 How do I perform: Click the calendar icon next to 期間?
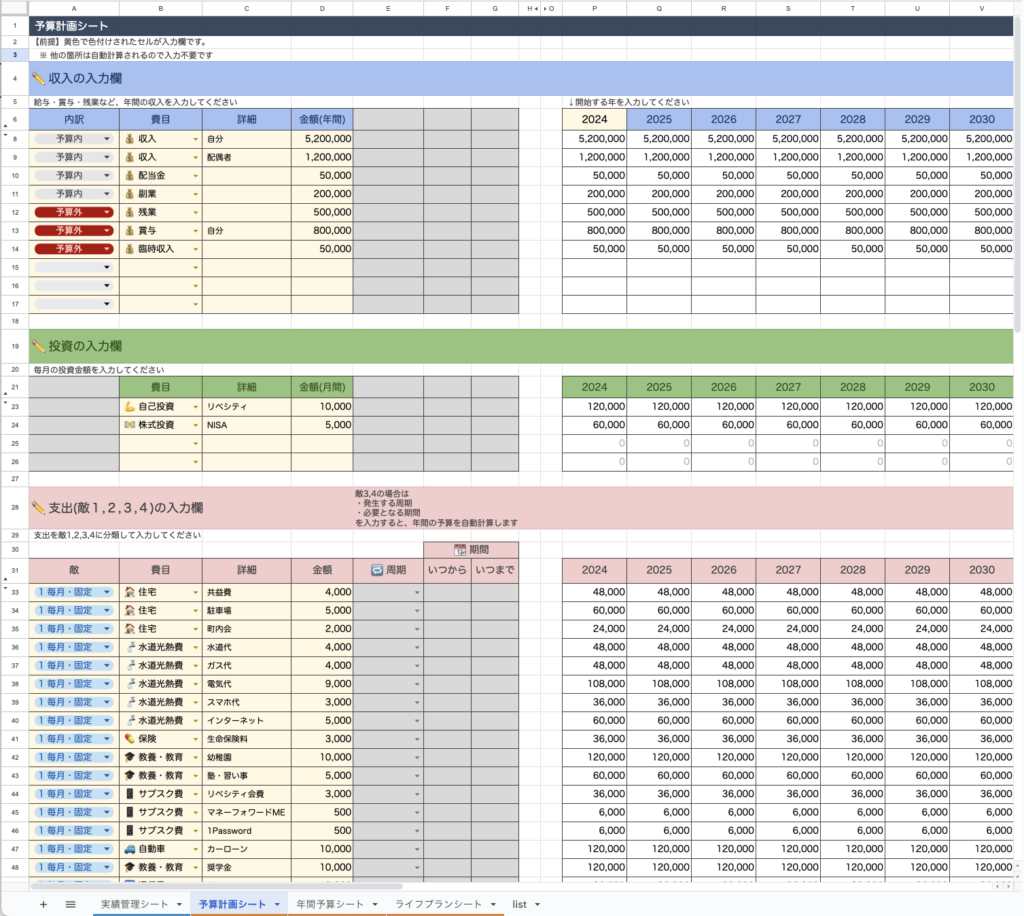pos(460,550)
